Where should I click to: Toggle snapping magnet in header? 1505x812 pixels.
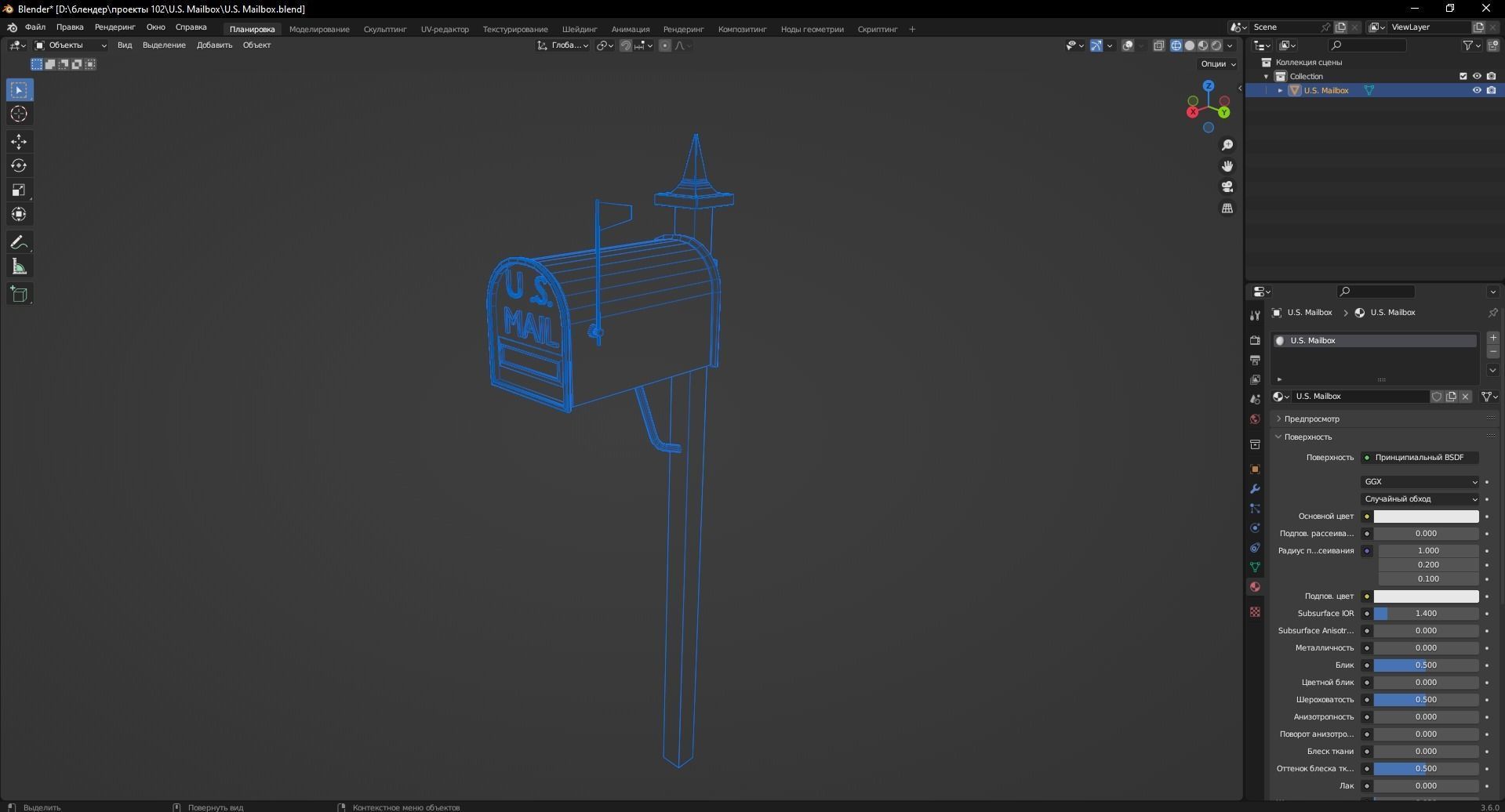pyautogui.click(x=626, y=45)
